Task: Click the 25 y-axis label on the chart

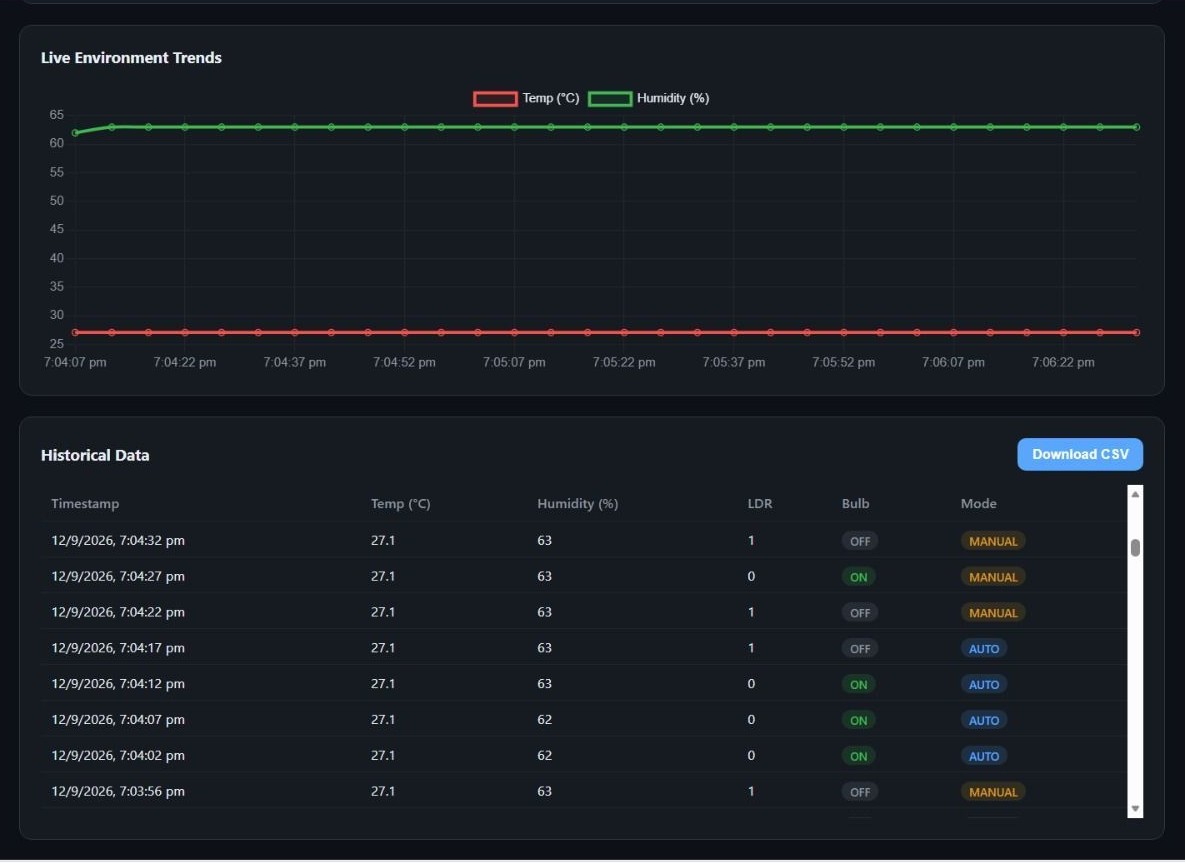Action: pyautogui.click(x=57, y=345)
